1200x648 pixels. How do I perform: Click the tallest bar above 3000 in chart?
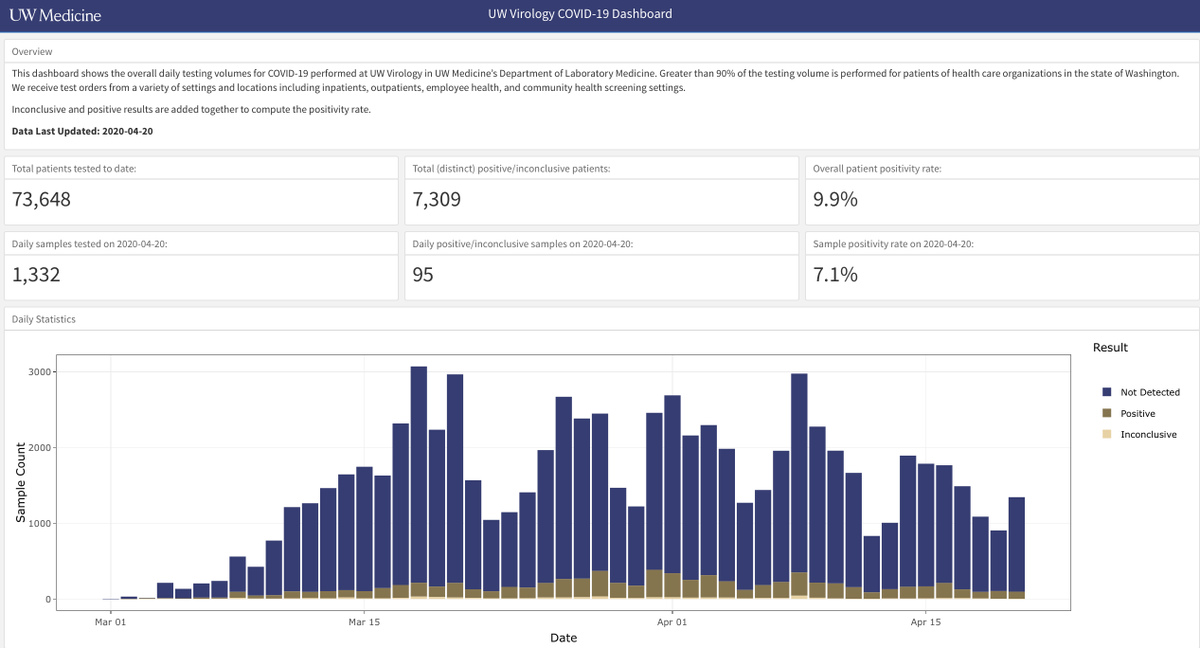point(419,483)
